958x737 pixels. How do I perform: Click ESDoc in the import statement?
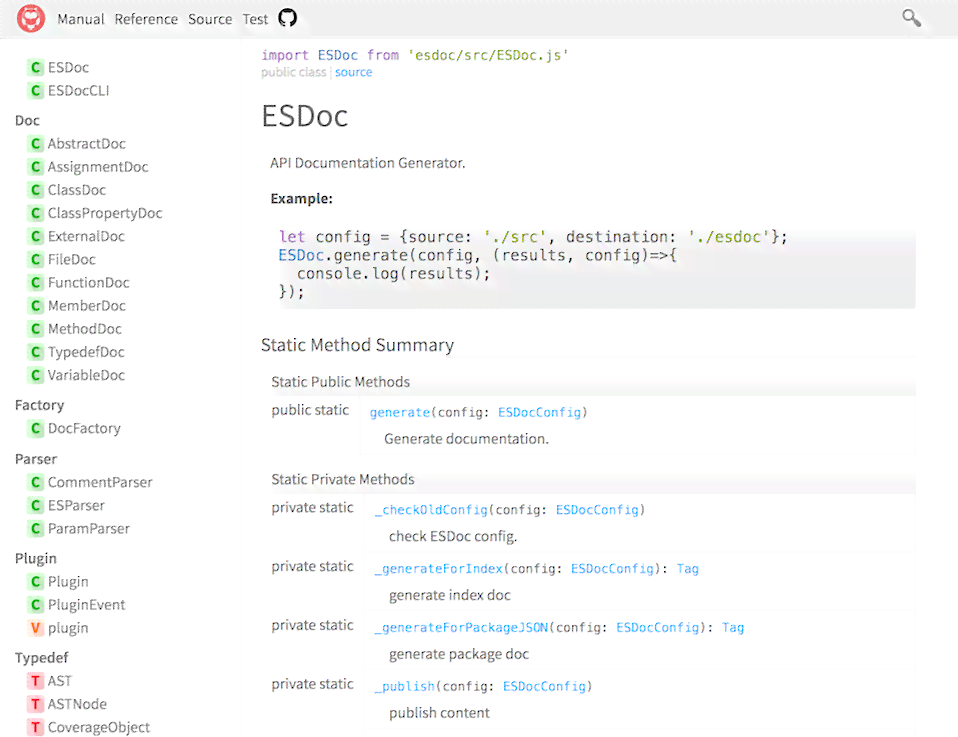(x=337, y=55)
